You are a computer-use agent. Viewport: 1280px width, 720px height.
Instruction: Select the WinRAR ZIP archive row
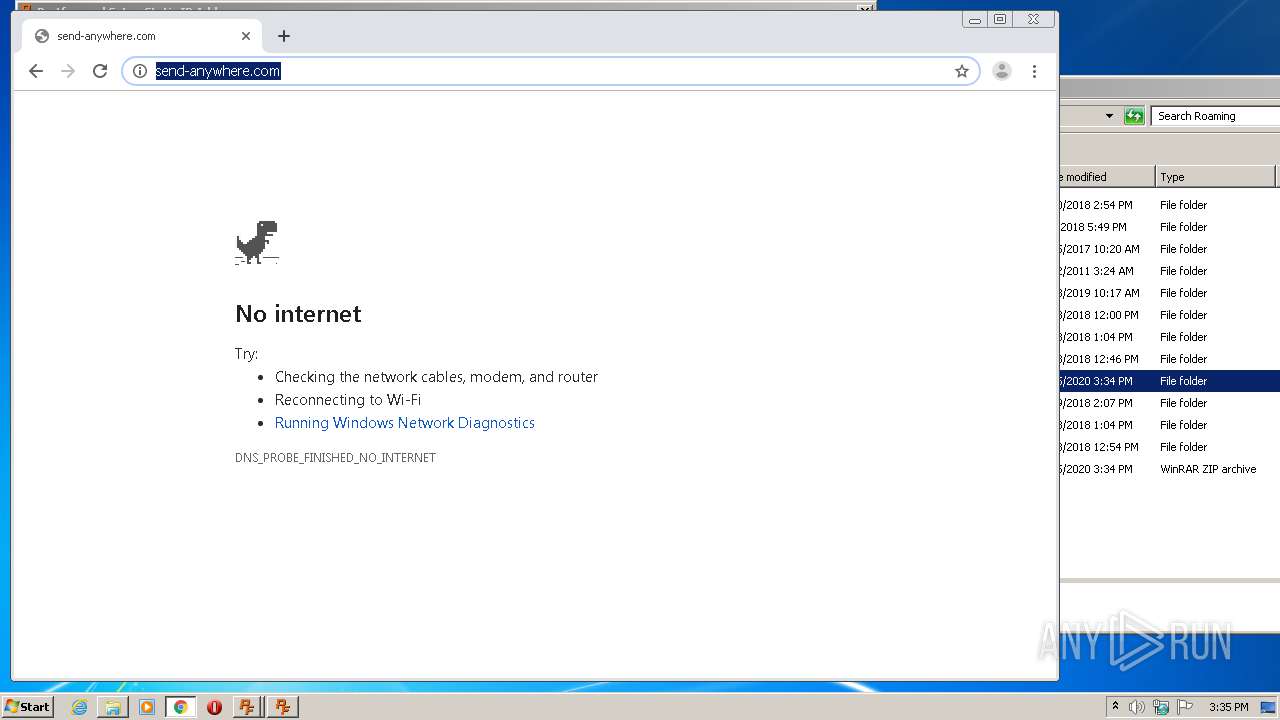coord(1170,469)
